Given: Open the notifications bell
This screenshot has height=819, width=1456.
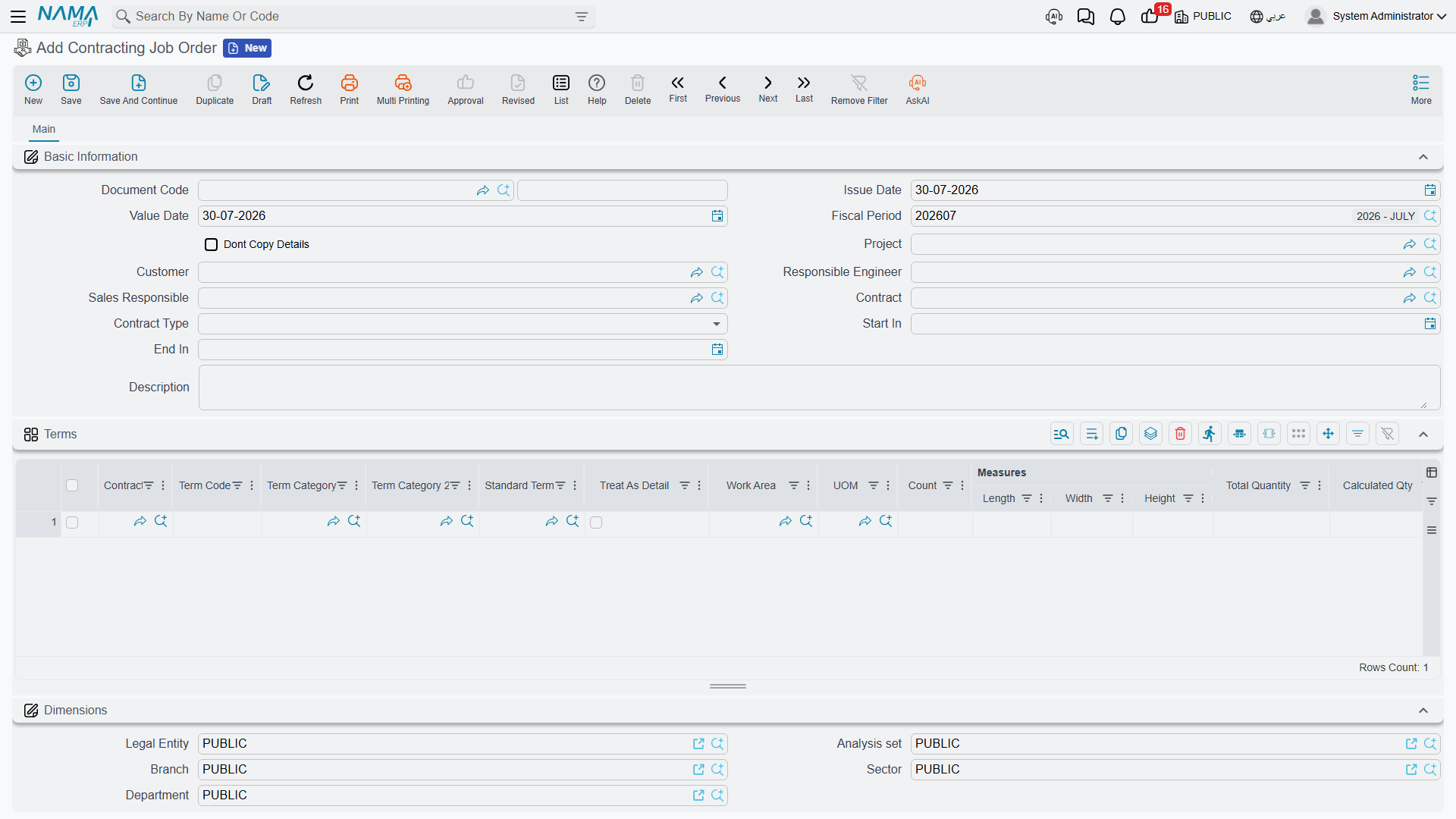Looking at the screenshot, I should pos(1118,17).
